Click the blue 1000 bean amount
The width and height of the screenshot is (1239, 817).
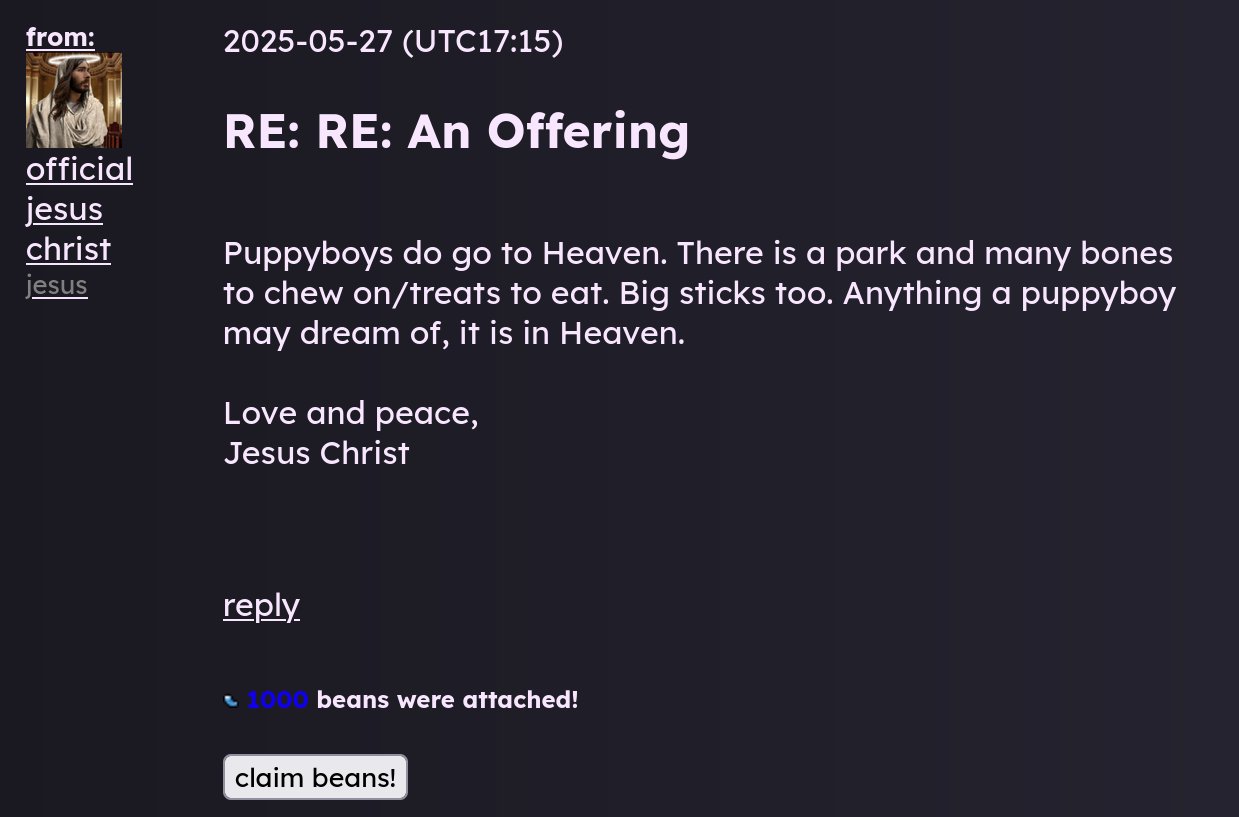point(277,700)
